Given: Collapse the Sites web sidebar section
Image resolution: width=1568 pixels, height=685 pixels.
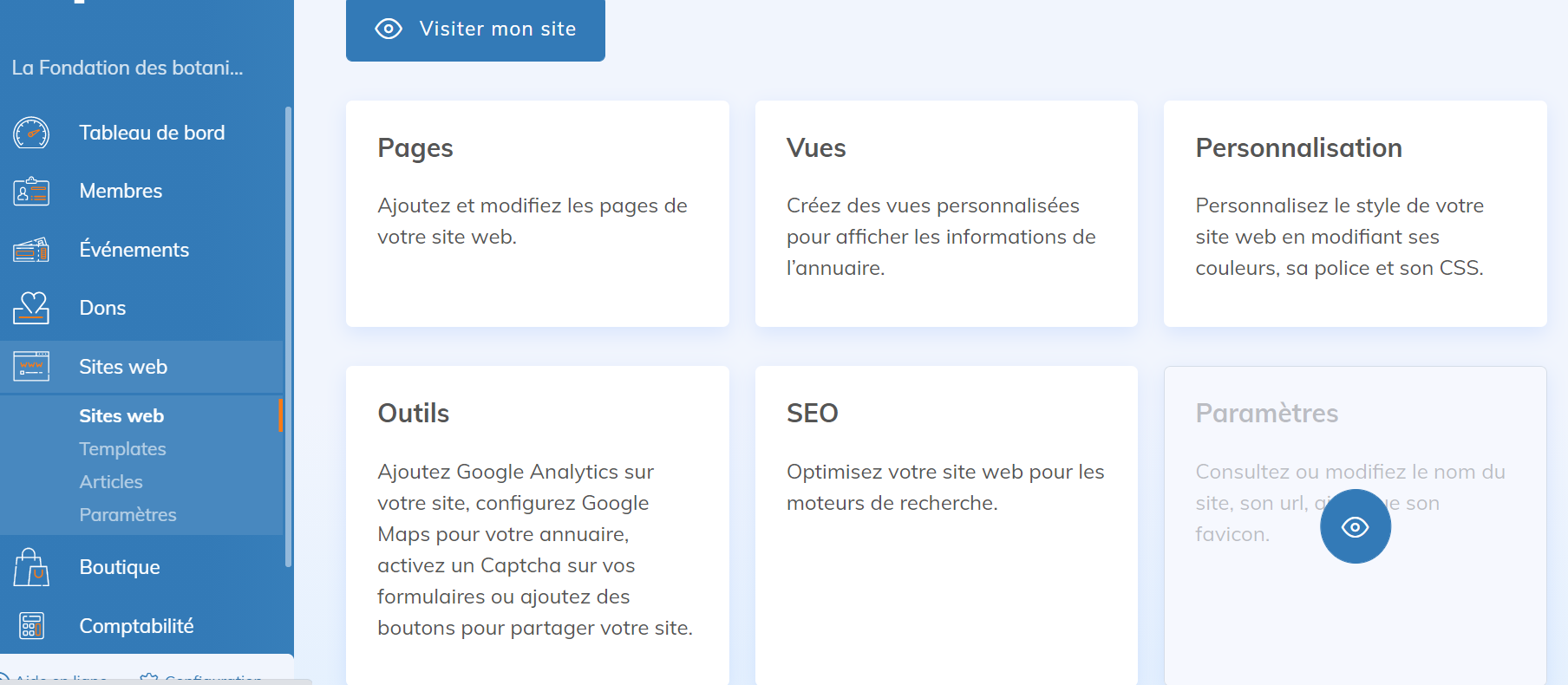Looking at the screenshot, I should tap(123, 367).
